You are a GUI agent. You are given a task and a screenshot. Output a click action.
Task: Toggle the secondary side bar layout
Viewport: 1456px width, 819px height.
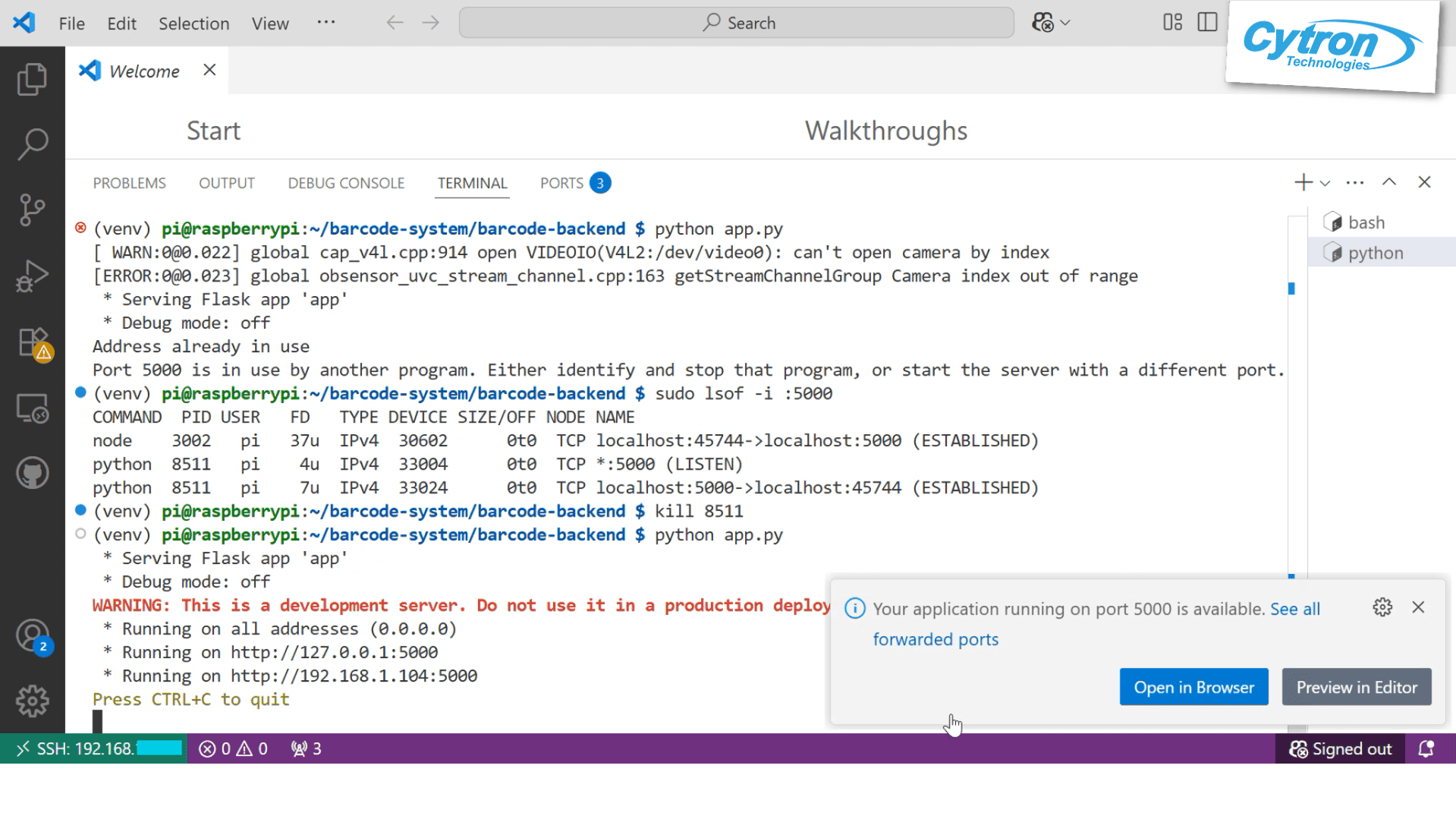(x=1206, y=22)
